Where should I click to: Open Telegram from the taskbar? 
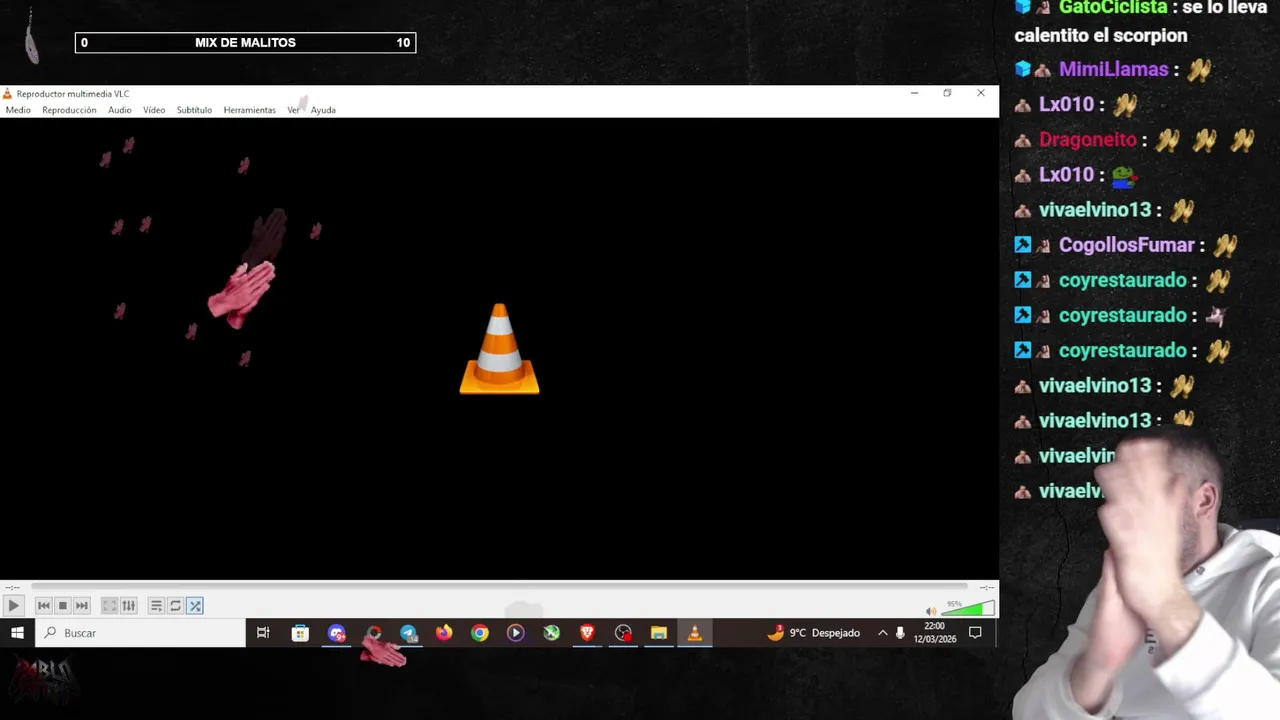click(408, 633)
